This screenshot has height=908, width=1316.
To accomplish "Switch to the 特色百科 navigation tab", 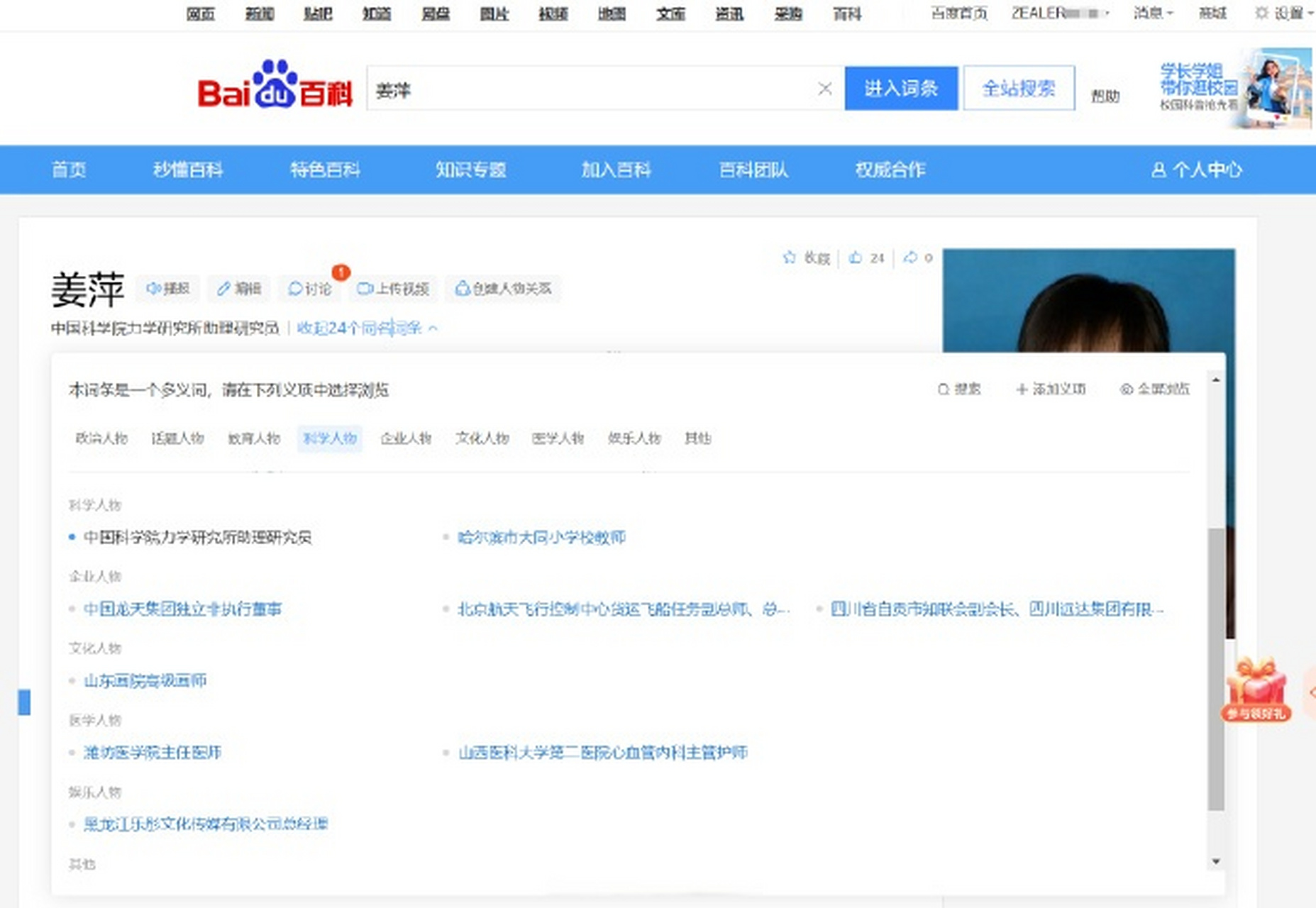I will tap(326, 170).
